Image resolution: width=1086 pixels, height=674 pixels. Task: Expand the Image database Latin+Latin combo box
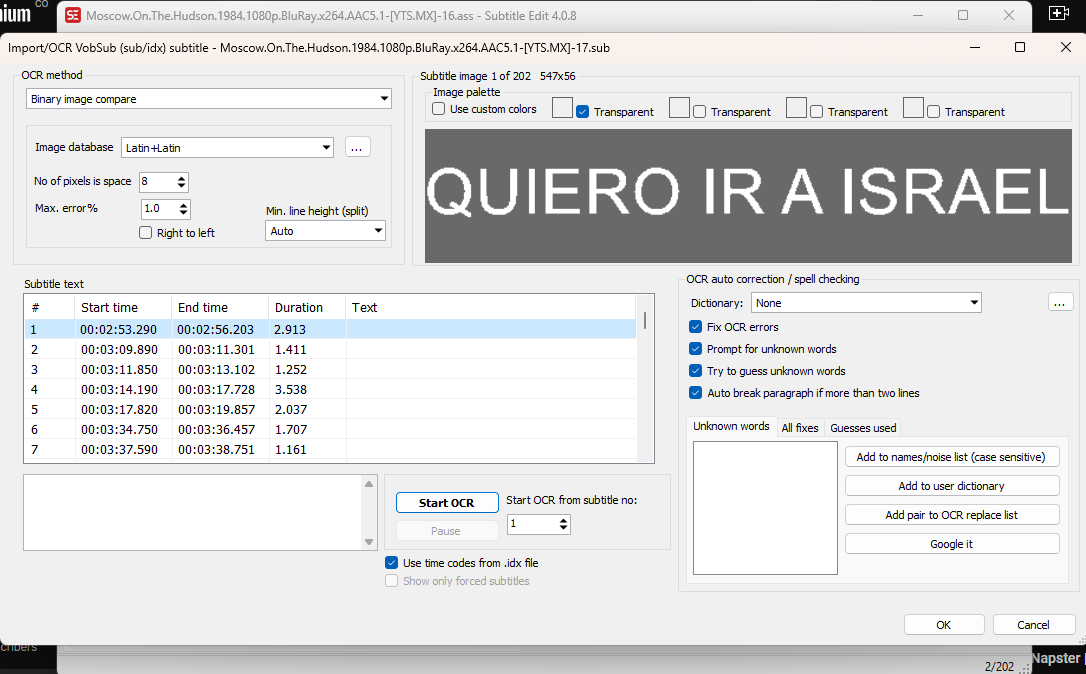point(227,148)
